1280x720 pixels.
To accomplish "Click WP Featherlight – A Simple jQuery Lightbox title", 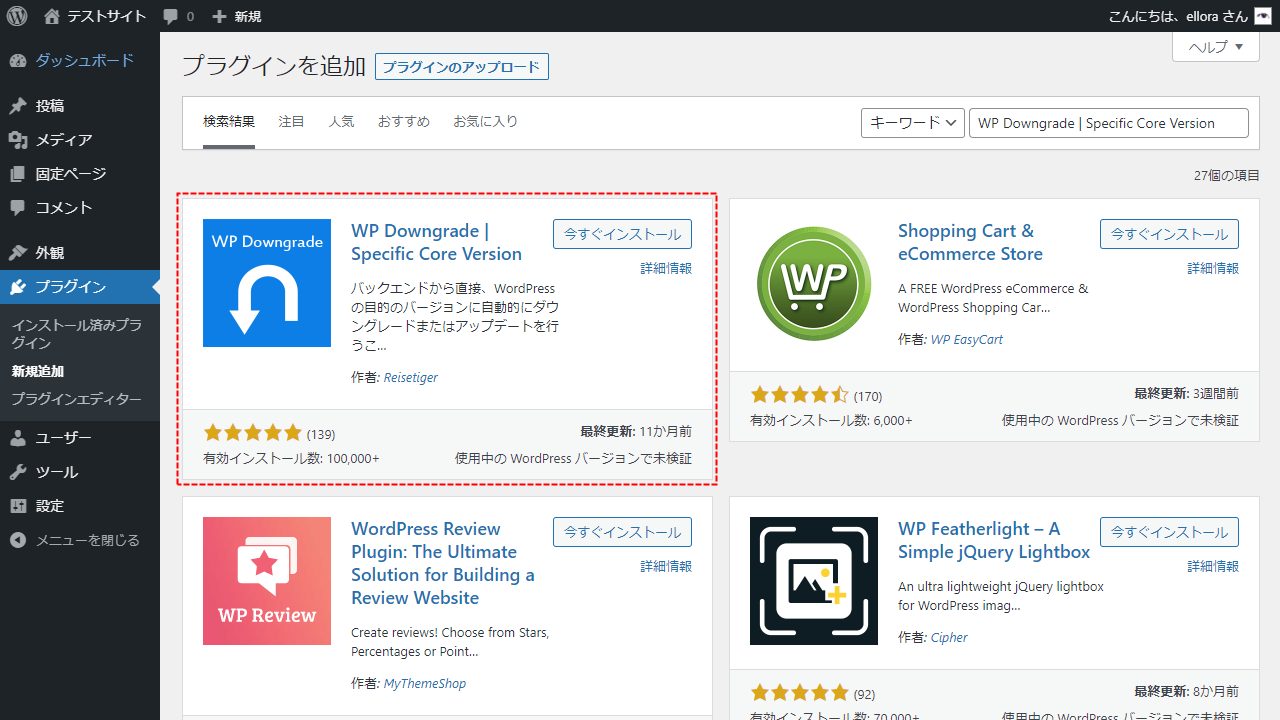I will pyautogui.click(x=994, y=541).
